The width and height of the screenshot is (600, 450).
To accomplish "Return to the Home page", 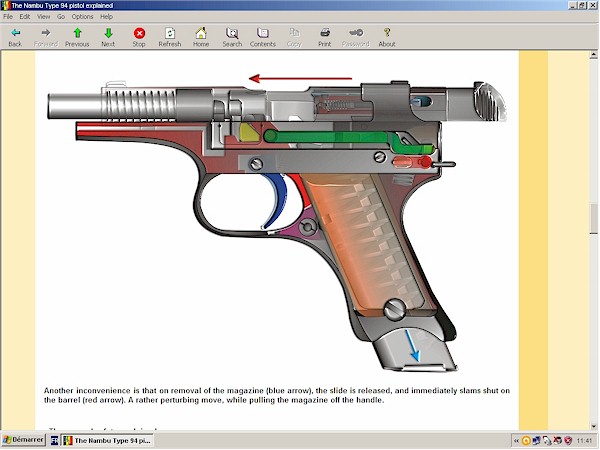I will (201, 37).
